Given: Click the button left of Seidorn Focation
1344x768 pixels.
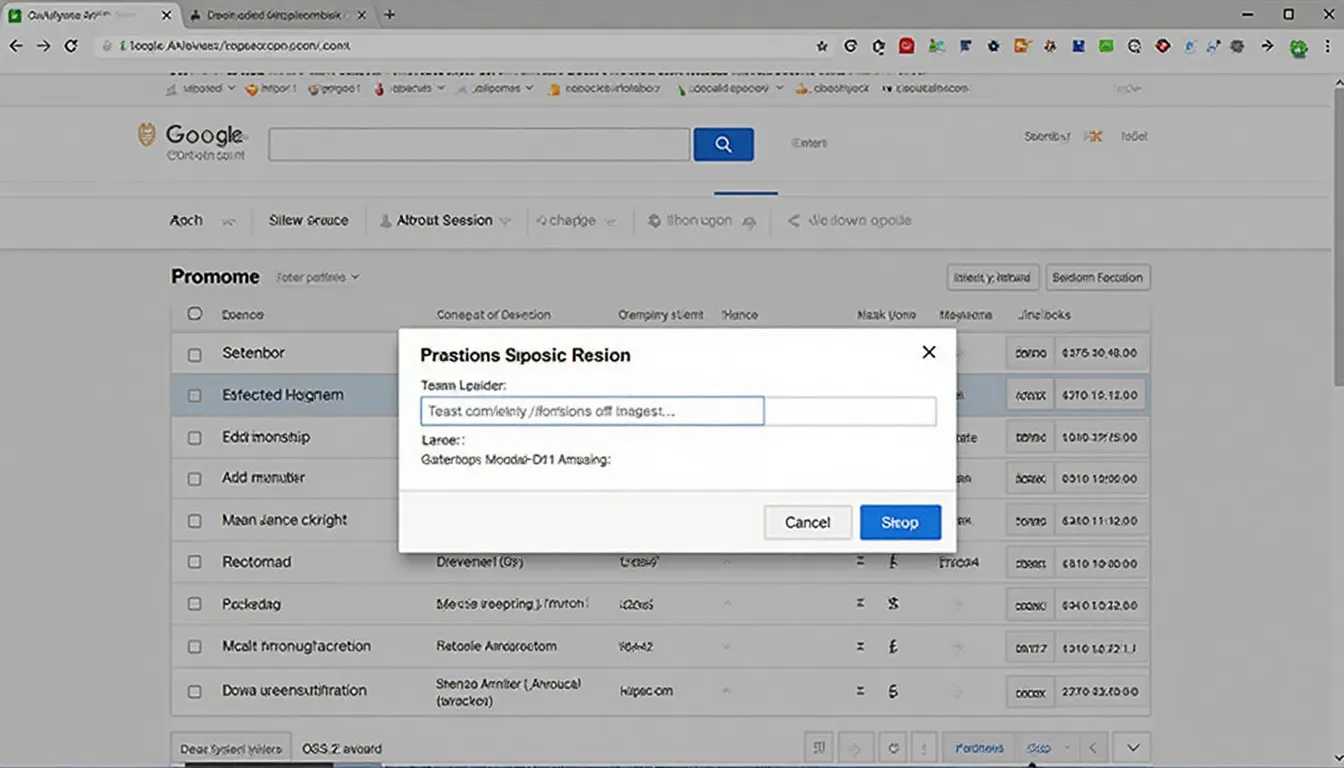Looking at the screenshot, I should pyautogui.click(x=993, y=277).
